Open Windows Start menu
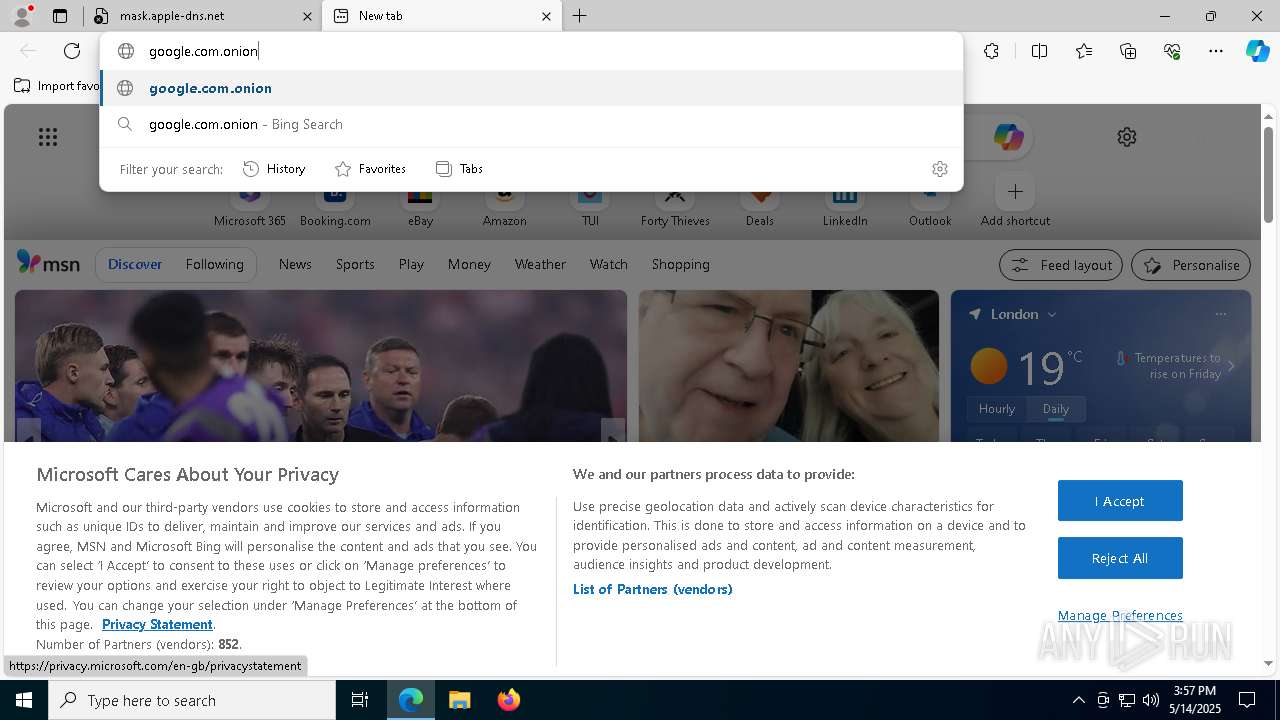The height and width of the screenshot is (720, 1280). [24, 700]
